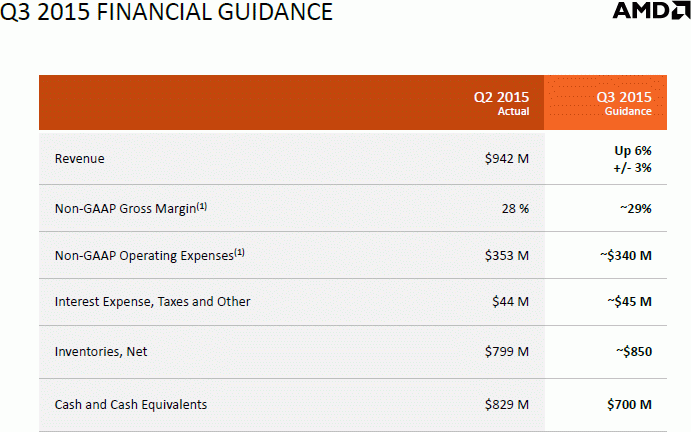Select the Cash and Cash Equivalents label
Screen dimensions: 691x432
tap(131, 405)
